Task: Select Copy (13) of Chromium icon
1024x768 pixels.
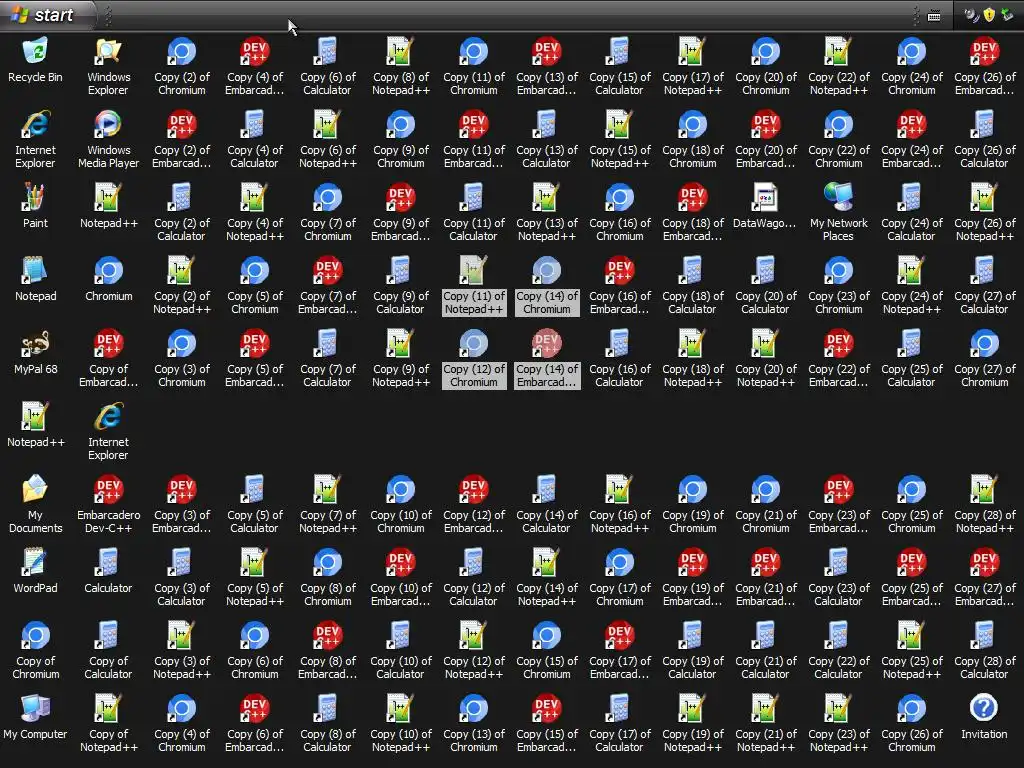Action: (473, 724)
